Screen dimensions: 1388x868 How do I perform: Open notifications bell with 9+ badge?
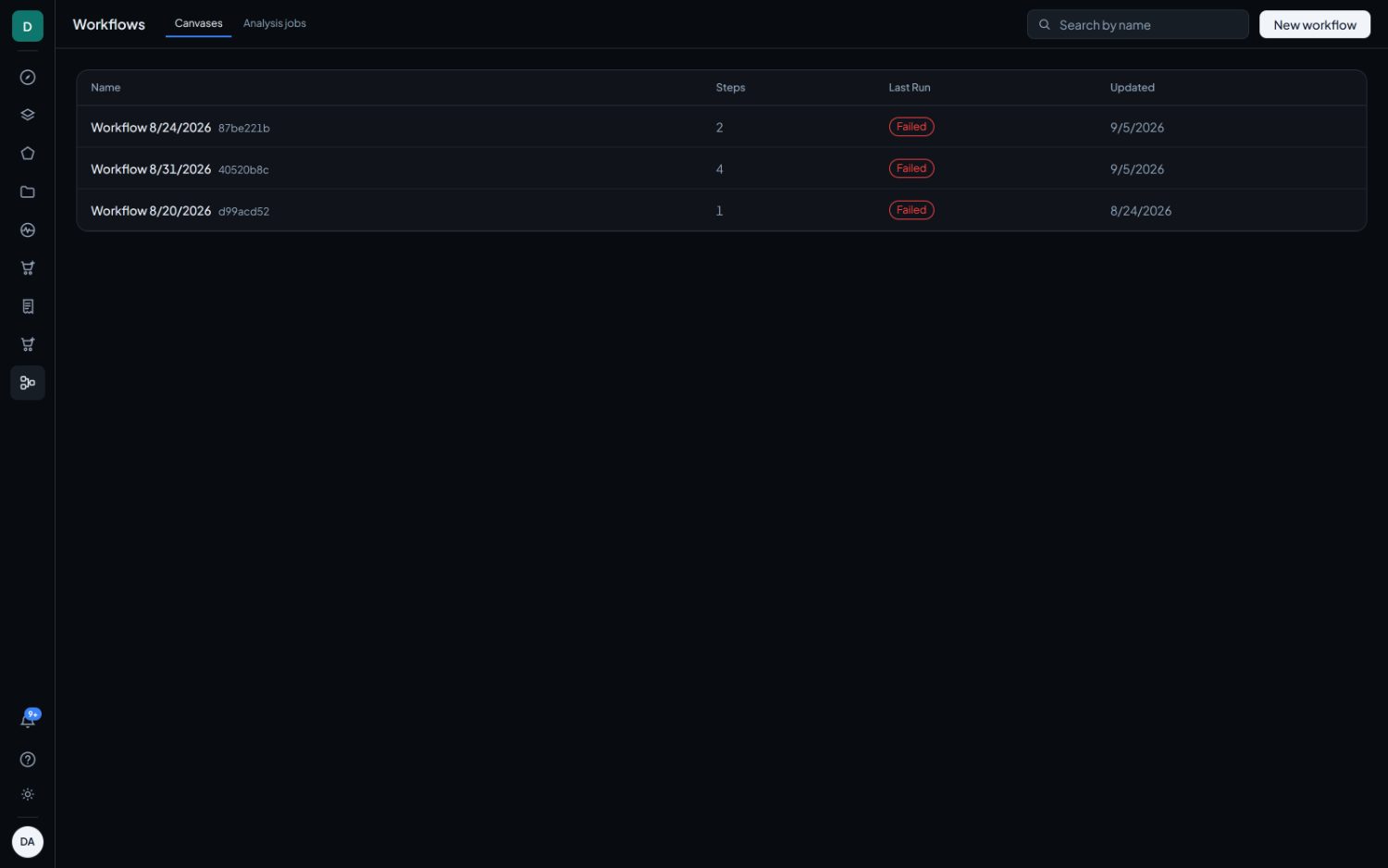click(28, 720)
